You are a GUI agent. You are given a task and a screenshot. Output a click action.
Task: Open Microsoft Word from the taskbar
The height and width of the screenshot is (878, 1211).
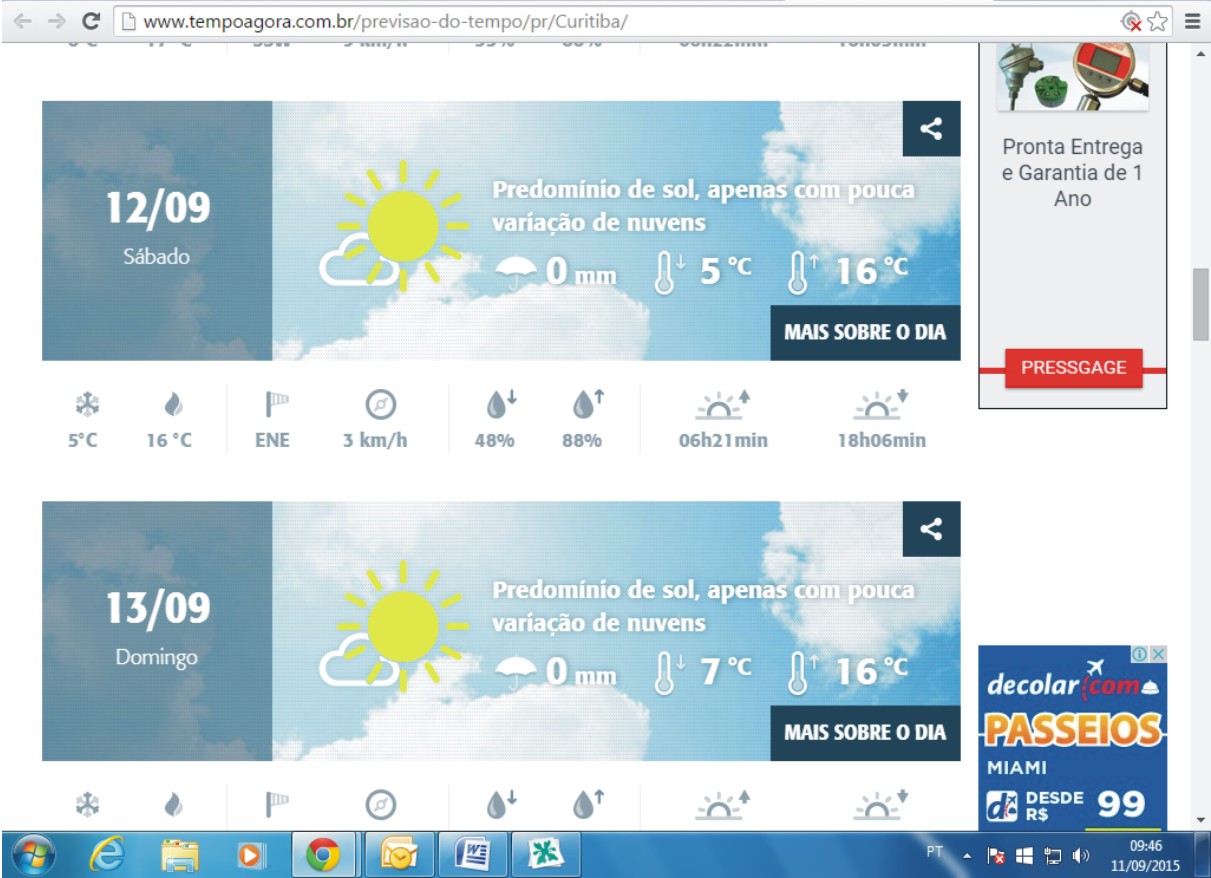coord(471,855)
